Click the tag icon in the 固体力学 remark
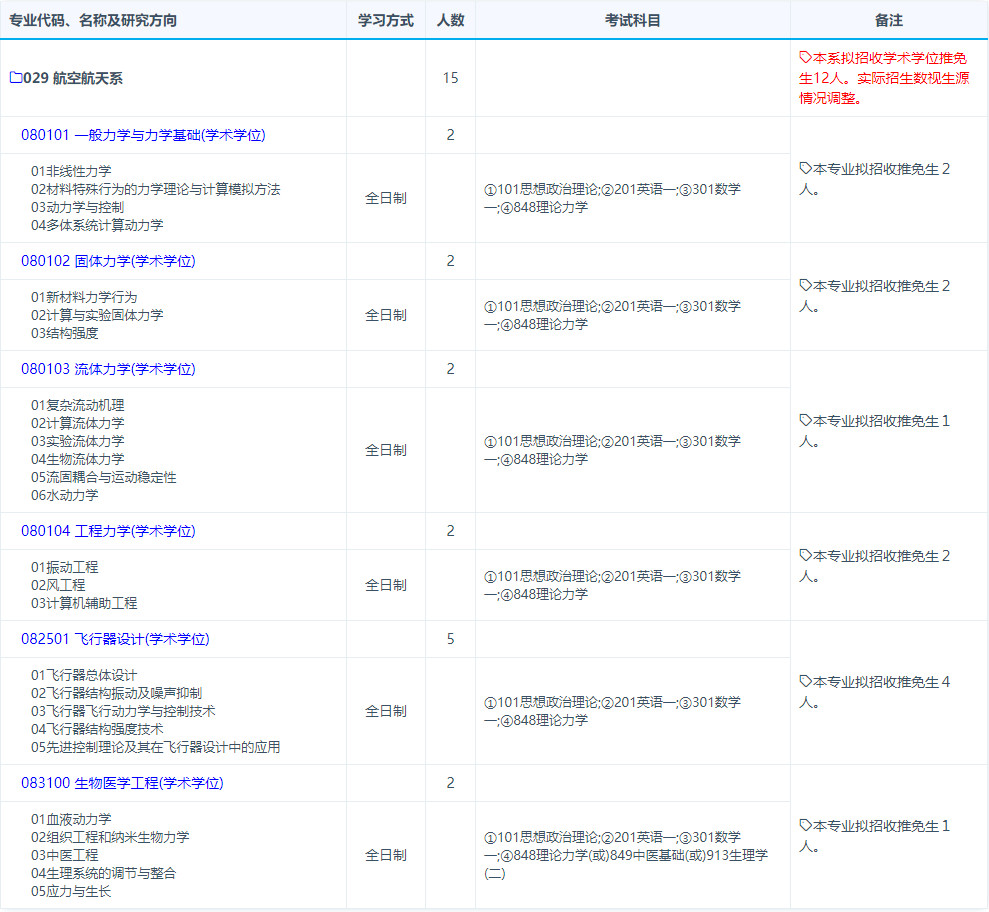 click(805, 285)
